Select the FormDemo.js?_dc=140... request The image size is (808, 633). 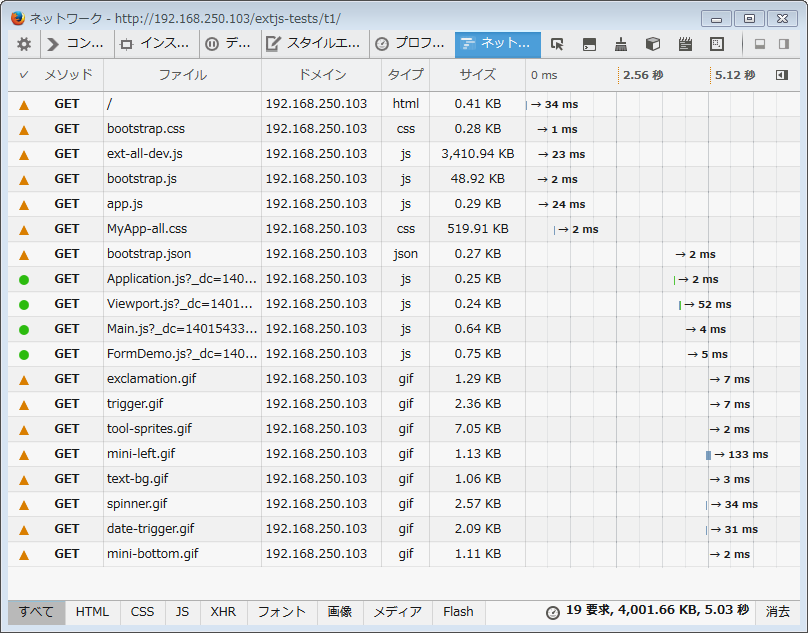(x=181, y=354)
